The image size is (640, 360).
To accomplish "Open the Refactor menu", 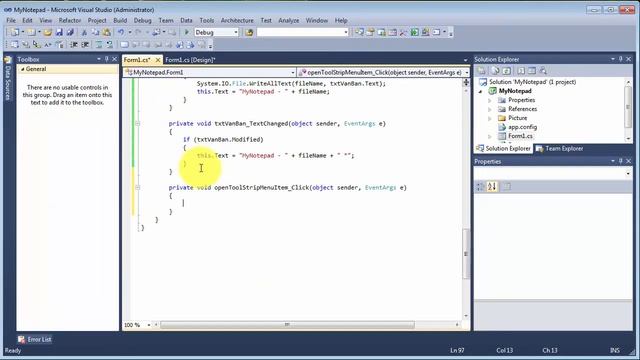I will pyautogui.click(x=70, y=20).
